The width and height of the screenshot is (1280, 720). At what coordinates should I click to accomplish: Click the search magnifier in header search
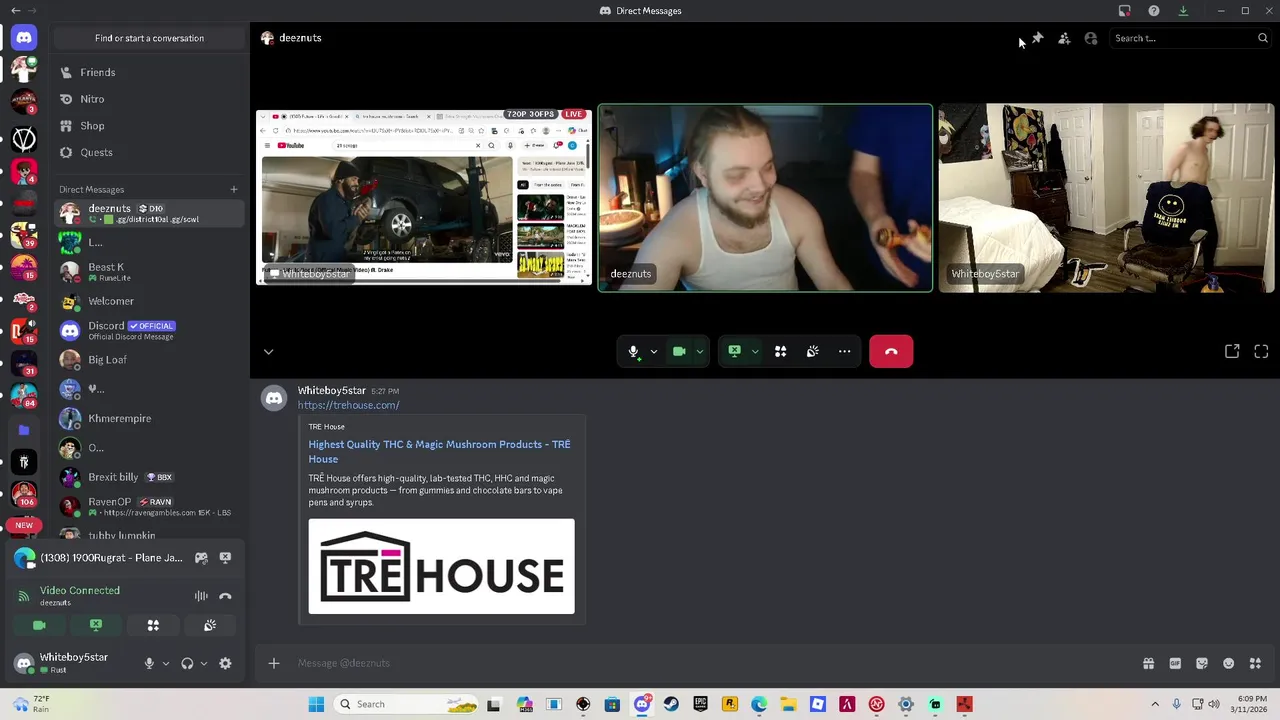1263,38
